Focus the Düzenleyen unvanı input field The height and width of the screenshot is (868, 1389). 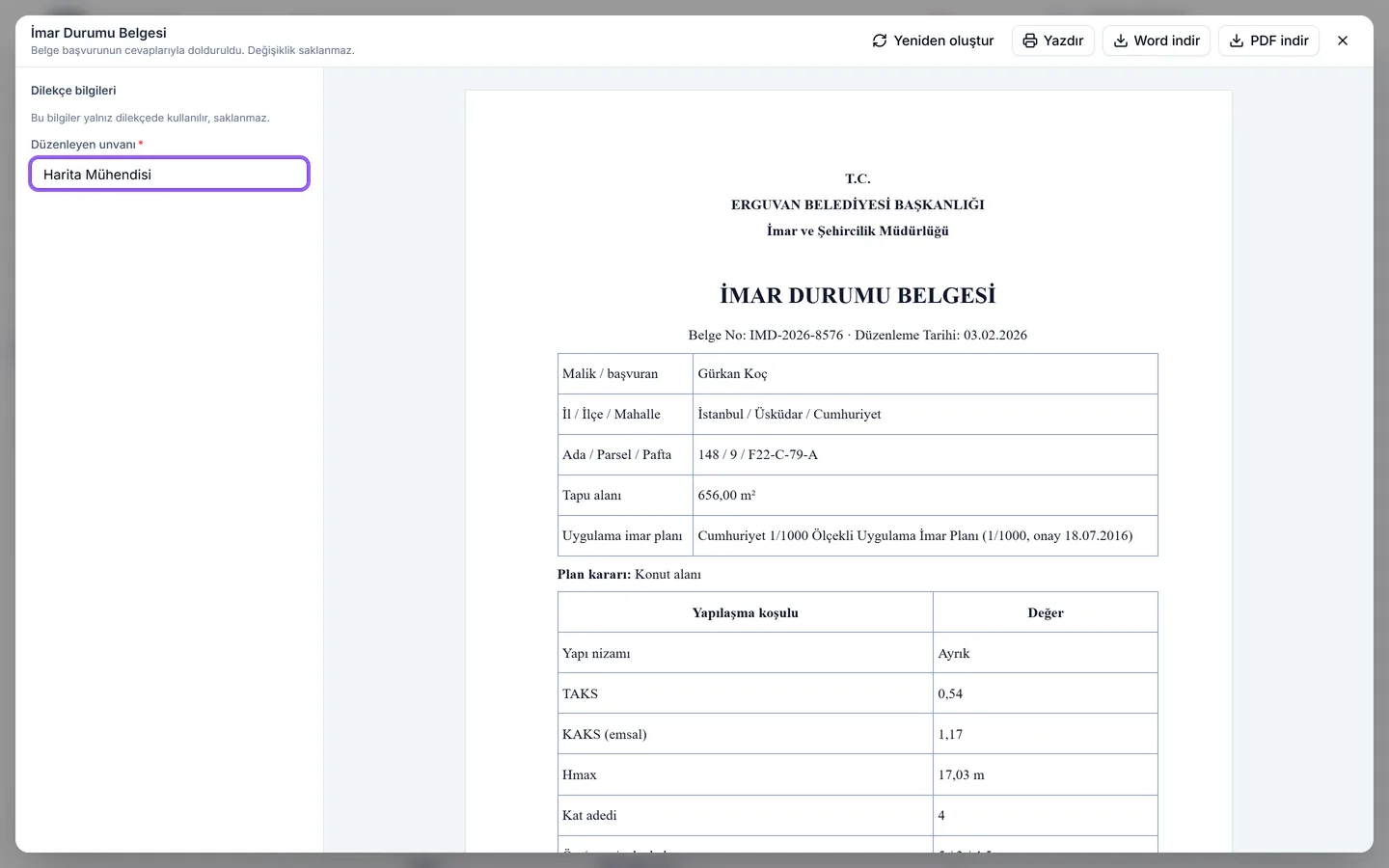point(170,175)
